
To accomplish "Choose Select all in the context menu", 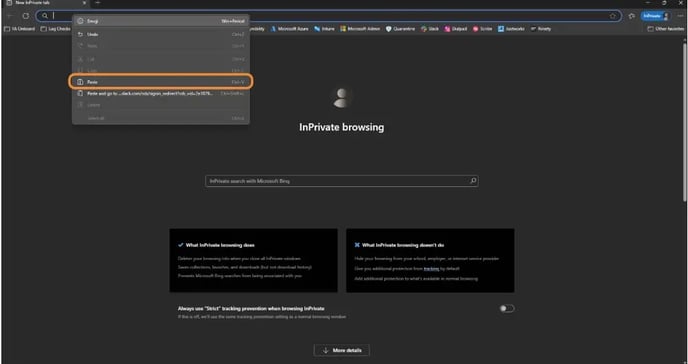I will point(161,118).
